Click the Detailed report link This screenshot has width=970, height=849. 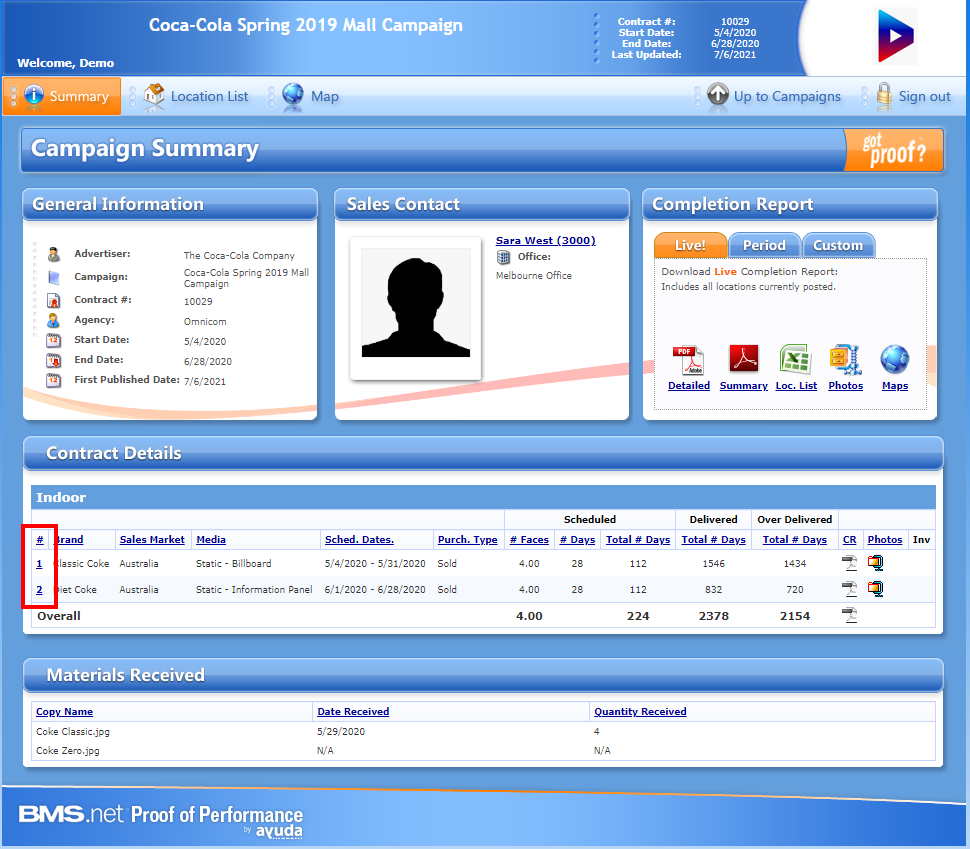[689, 386]
